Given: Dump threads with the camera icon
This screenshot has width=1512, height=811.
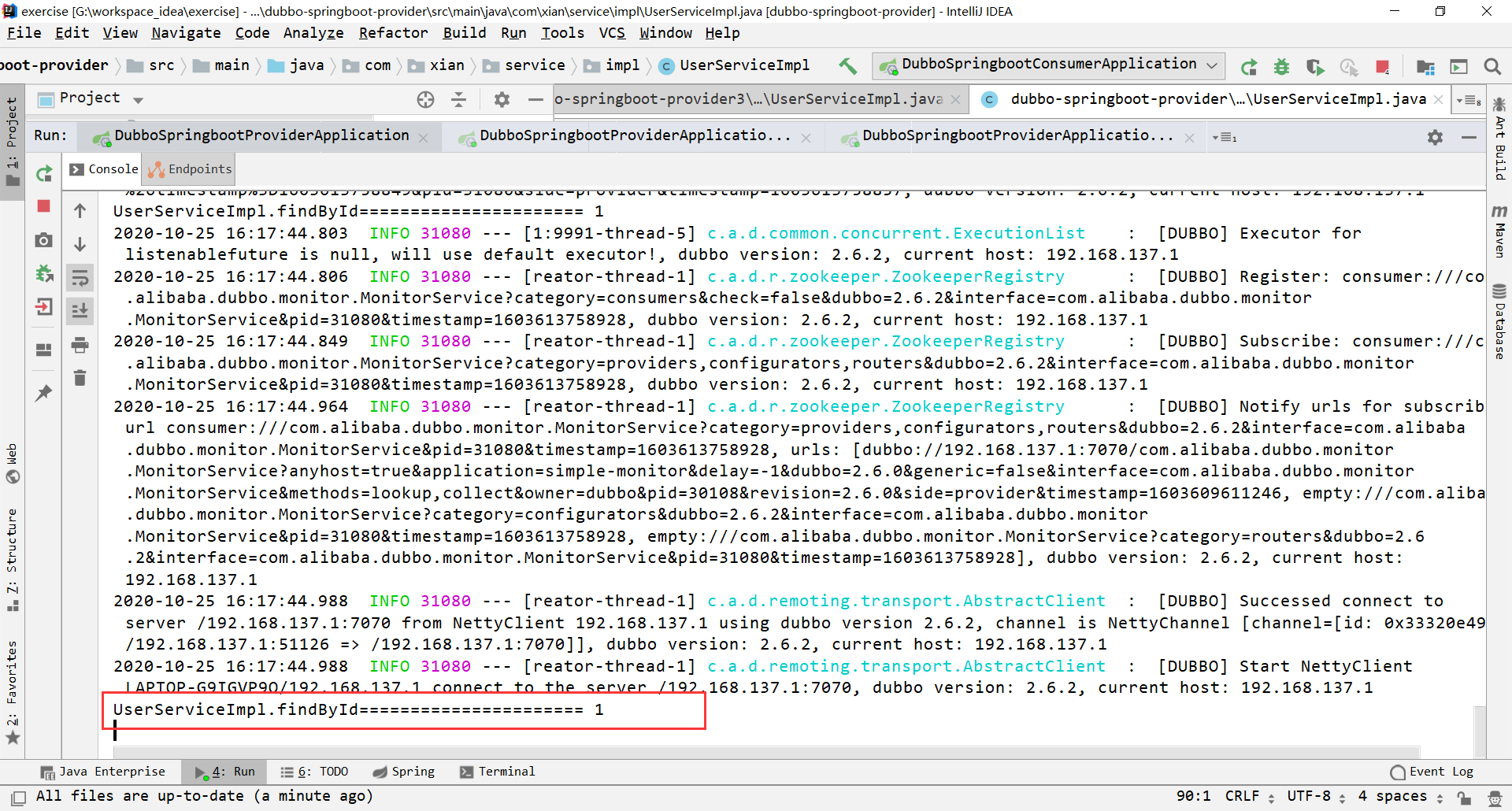Looking at the screenshot, I should coord(44,240).
